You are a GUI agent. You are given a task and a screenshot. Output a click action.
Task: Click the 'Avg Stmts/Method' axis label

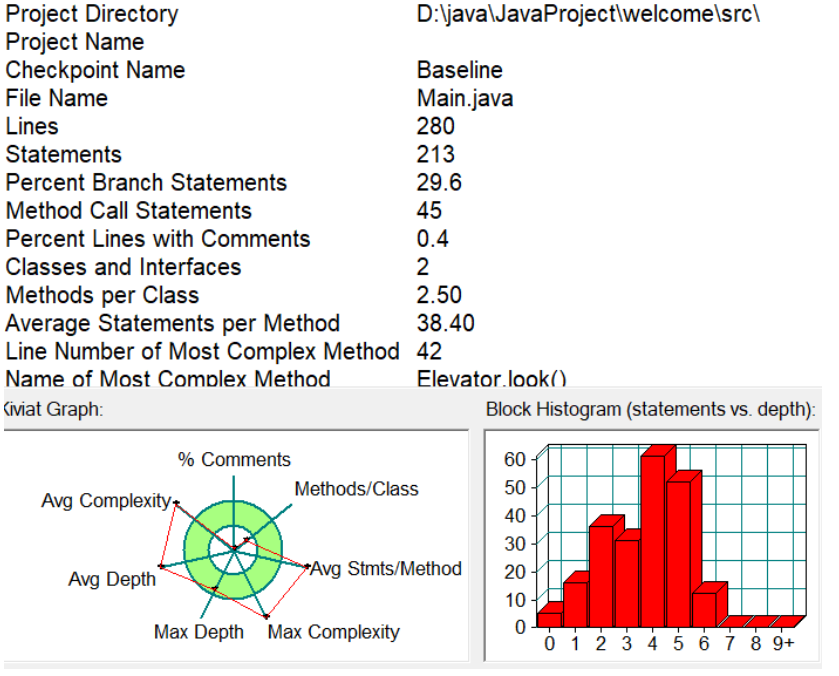pos(386,568)
